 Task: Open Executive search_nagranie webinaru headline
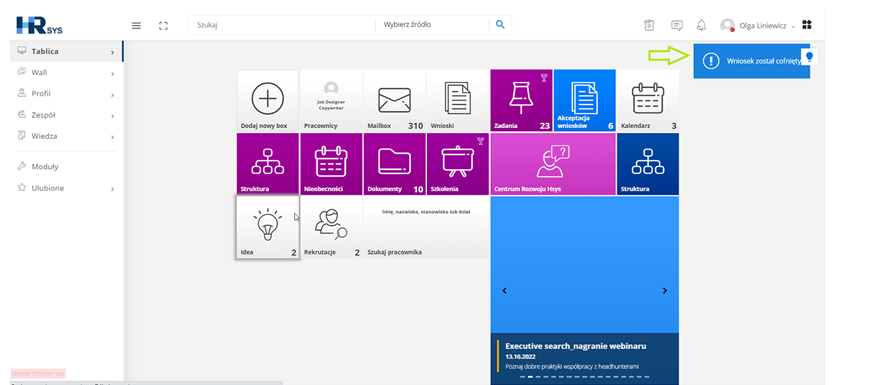(576, 346)
